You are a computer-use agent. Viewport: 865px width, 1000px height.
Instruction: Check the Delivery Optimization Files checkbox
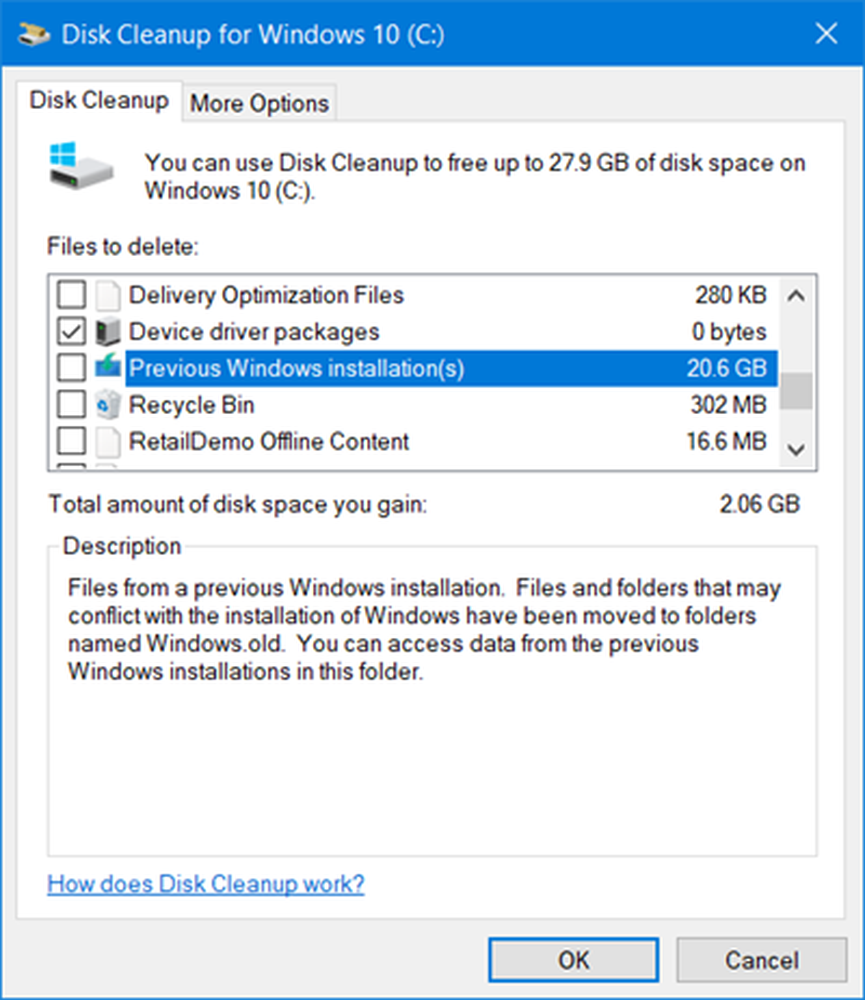pos(71,295)
